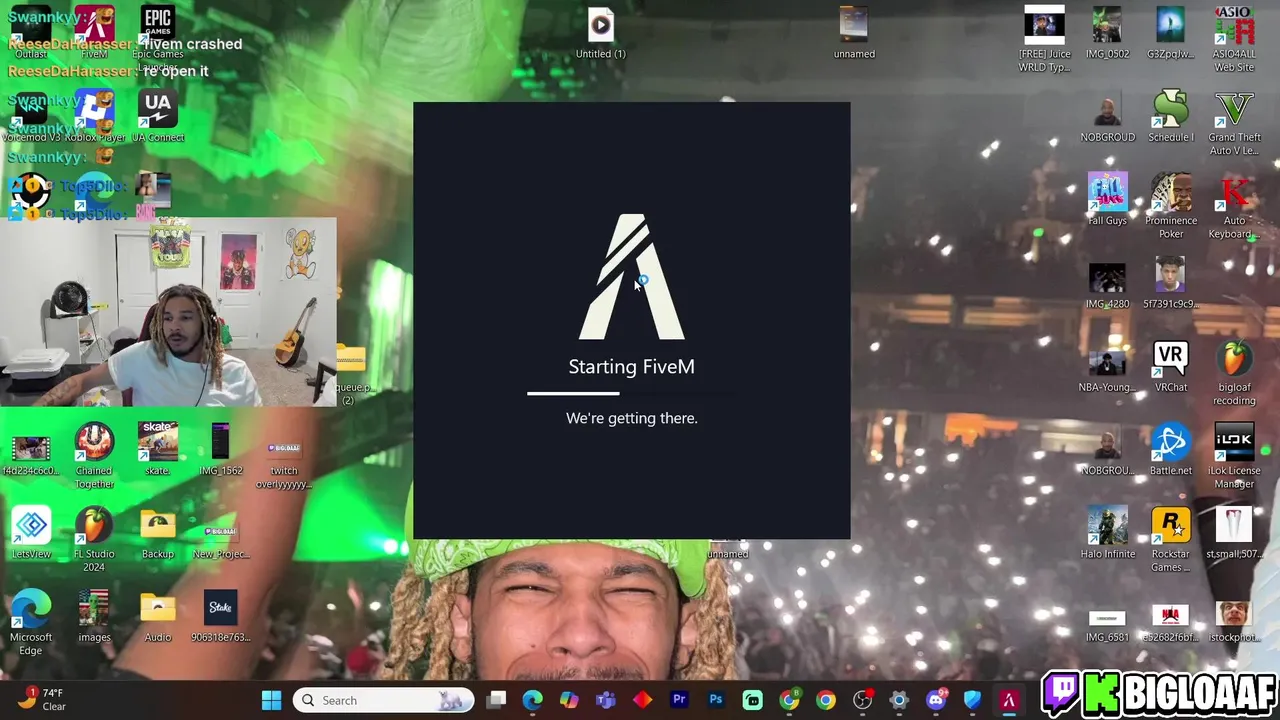1280x720 pixels.
Task: Launch the Fall Guys shortcut
Action: point(1107,199)
